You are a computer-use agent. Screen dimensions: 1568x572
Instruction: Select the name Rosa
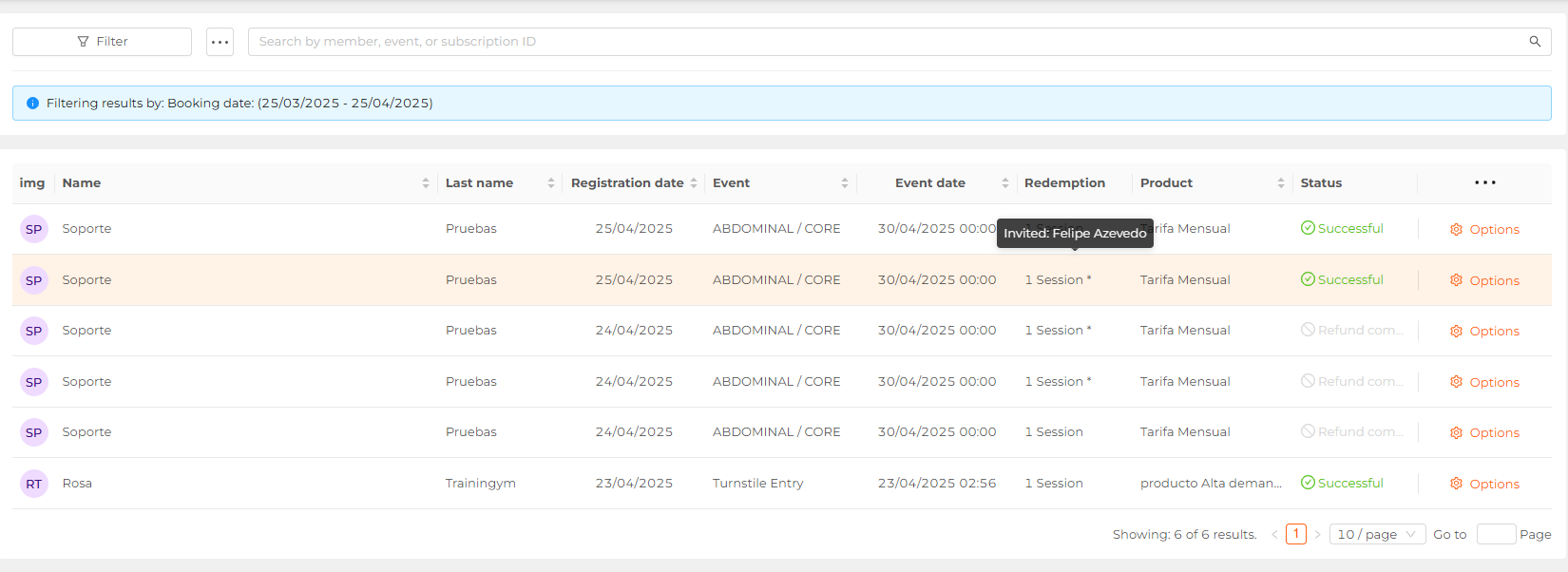tap(77, 484)
